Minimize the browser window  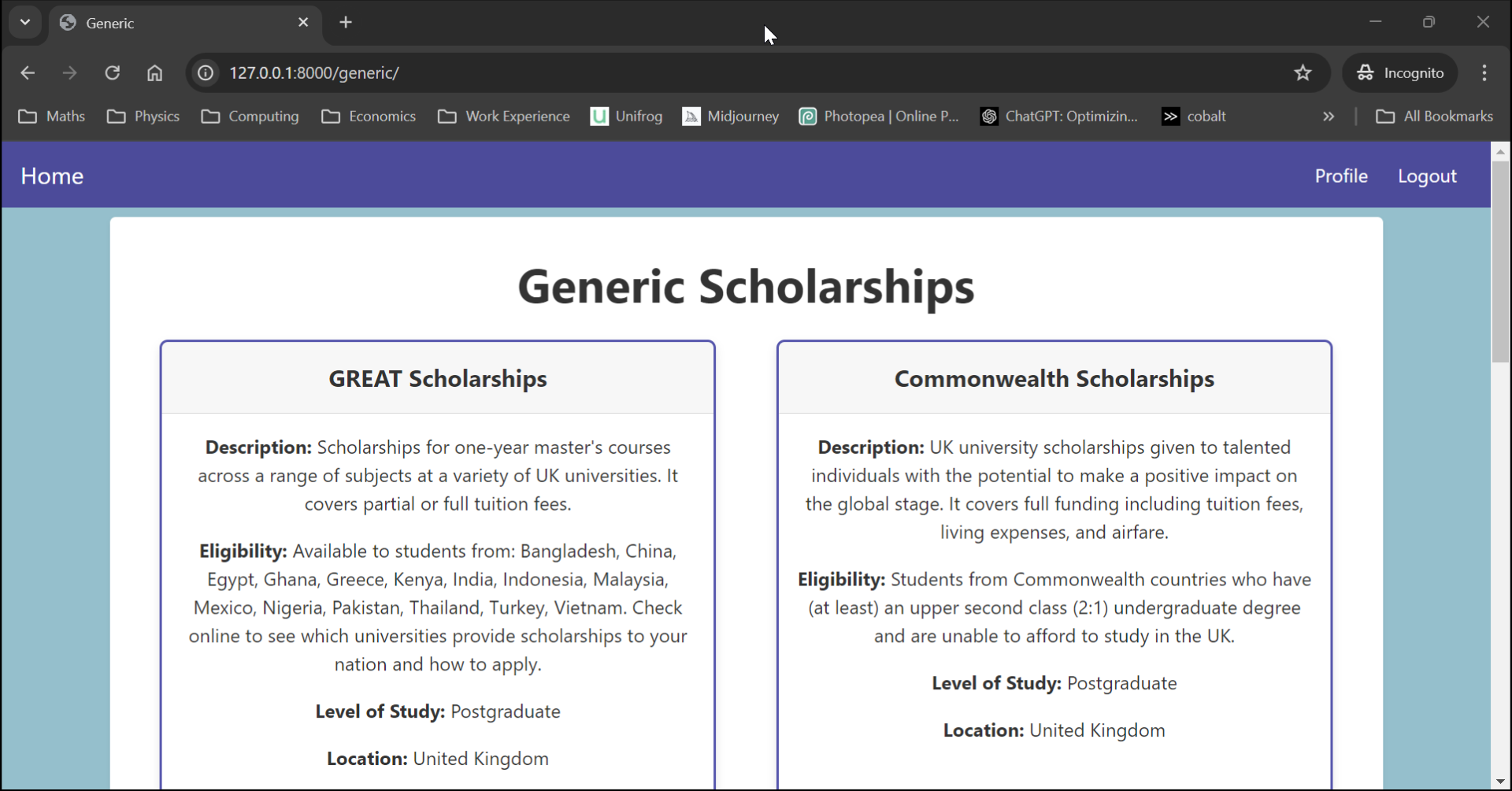[1376, 22]
